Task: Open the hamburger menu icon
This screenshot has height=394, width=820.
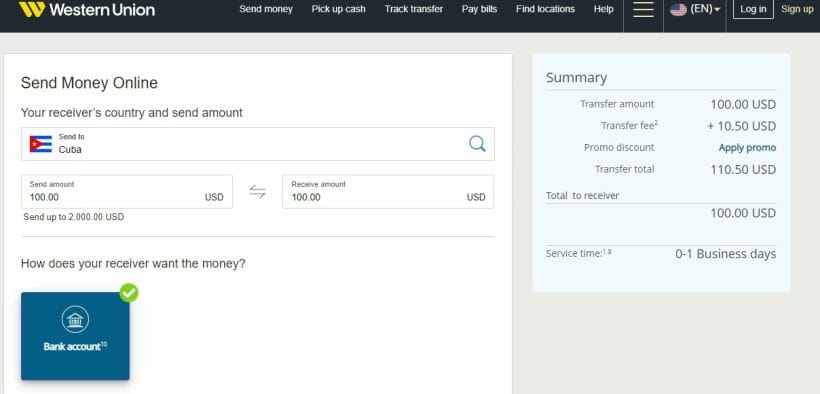Action: coord(643,9)
